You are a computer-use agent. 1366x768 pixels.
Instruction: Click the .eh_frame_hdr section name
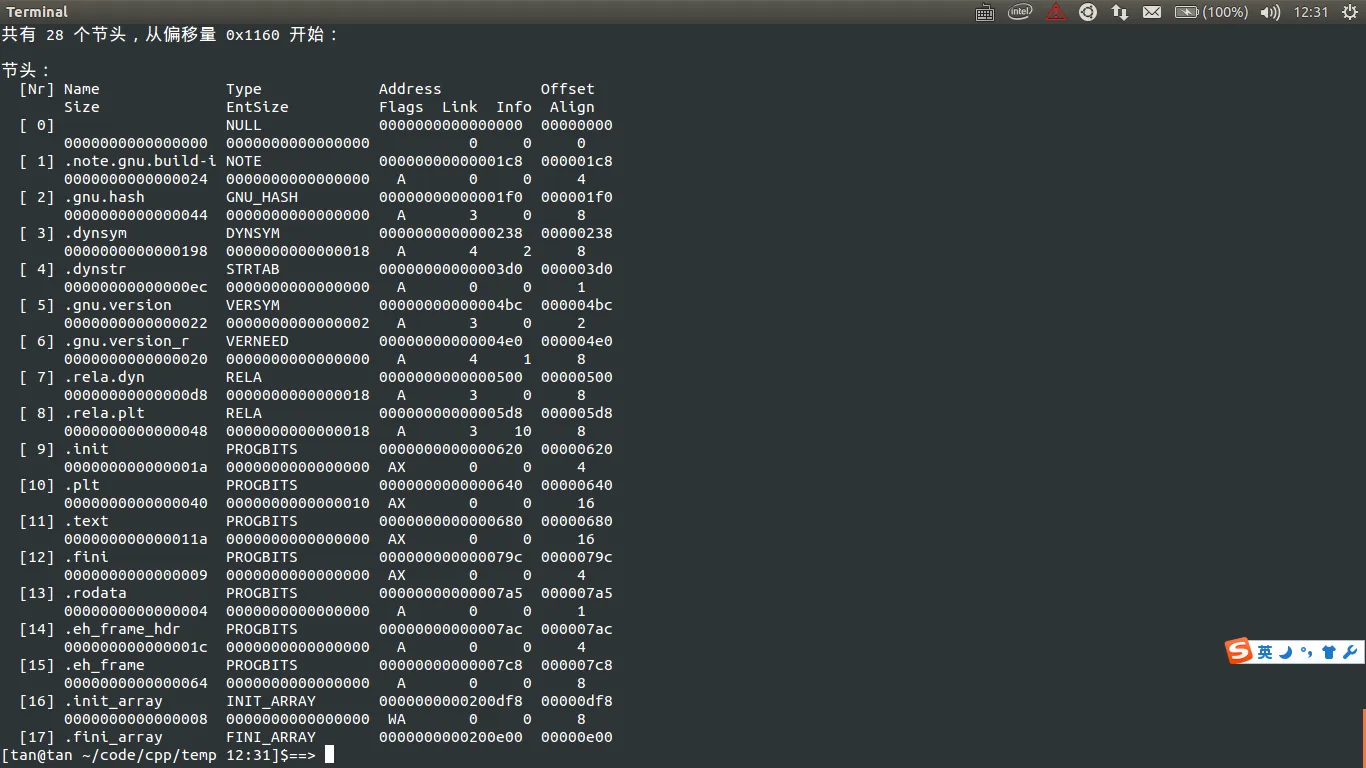pos(122,629)
